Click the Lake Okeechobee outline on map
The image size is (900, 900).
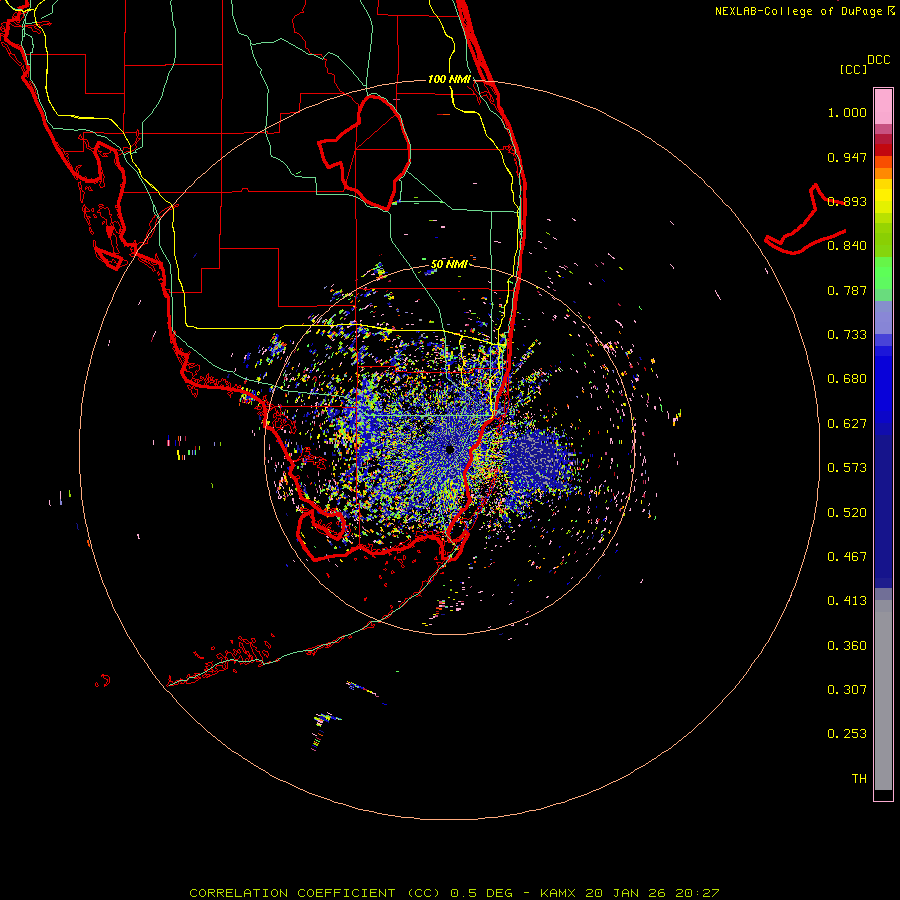(364, 152)
